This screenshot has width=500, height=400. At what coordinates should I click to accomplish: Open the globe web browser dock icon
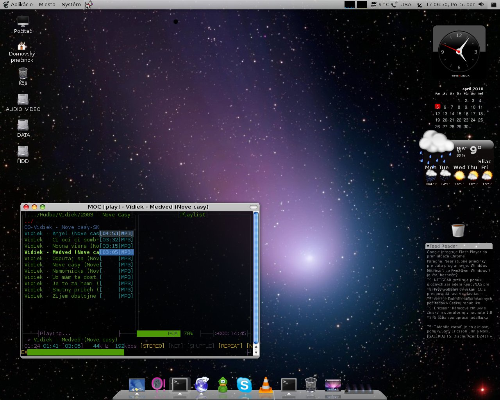click(202, 385)
